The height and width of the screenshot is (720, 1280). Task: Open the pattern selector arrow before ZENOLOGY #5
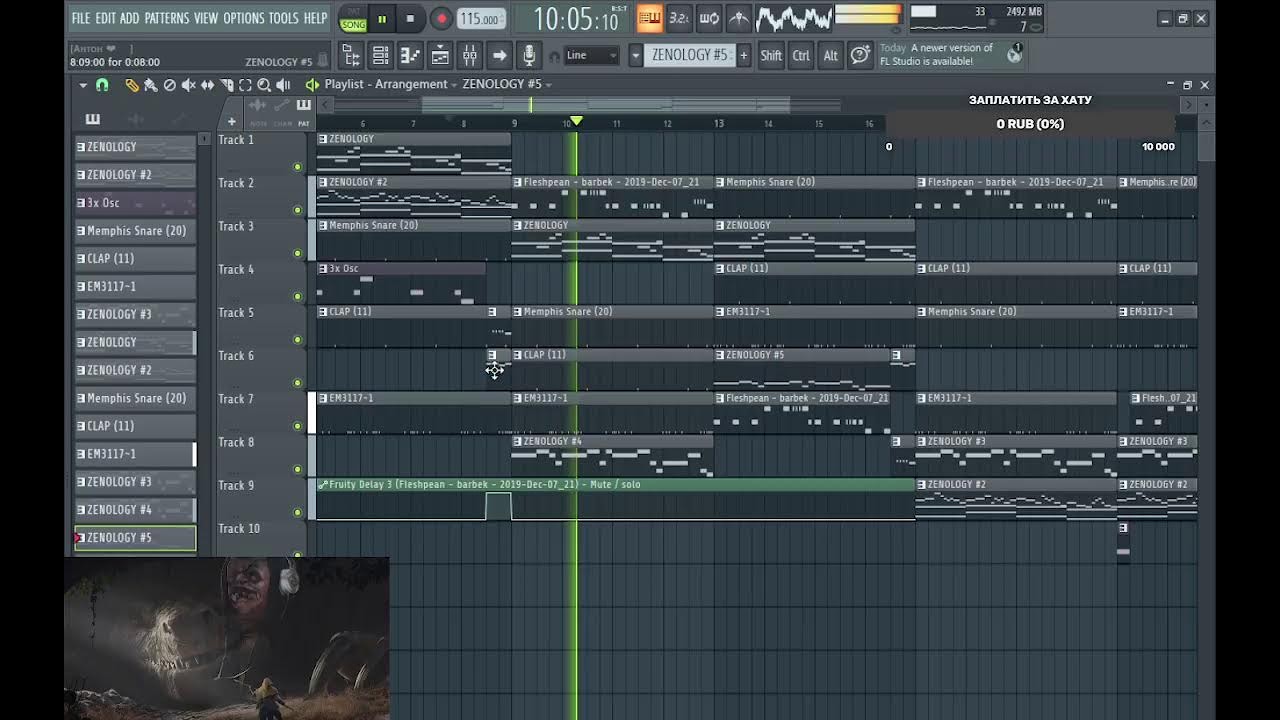635,55
